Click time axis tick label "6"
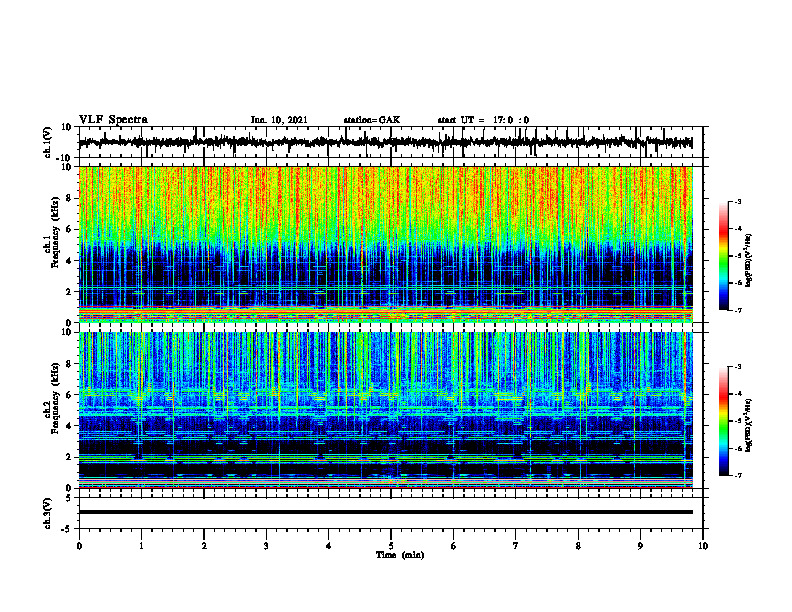This screenshot has height=612, width=792. 454,546
